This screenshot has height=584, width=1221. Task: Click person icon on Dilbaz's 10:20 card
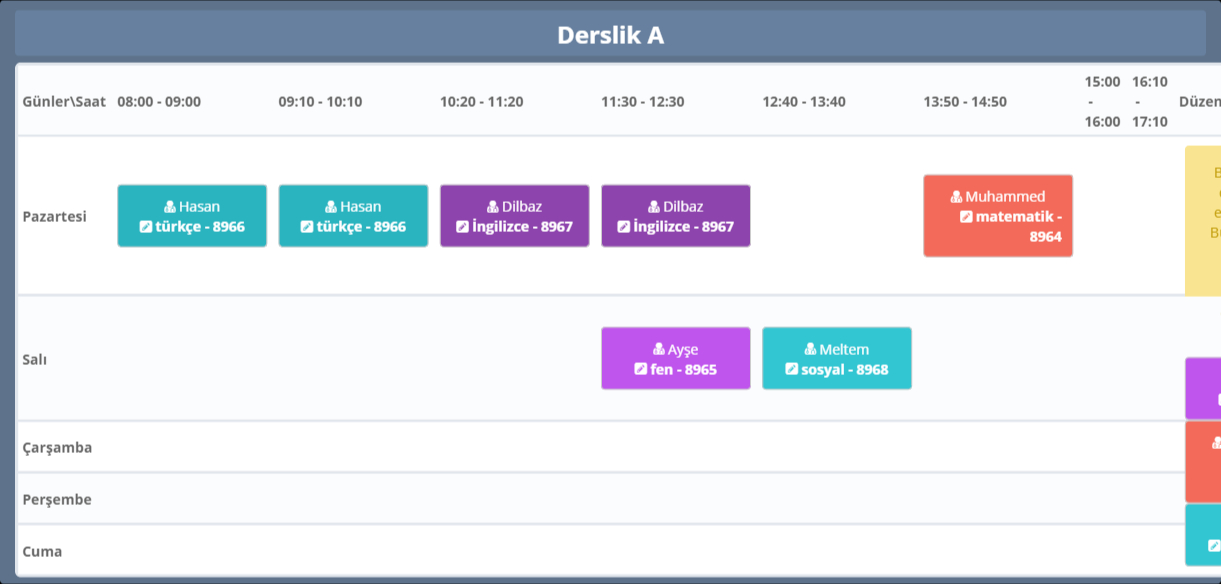(493, 207)
